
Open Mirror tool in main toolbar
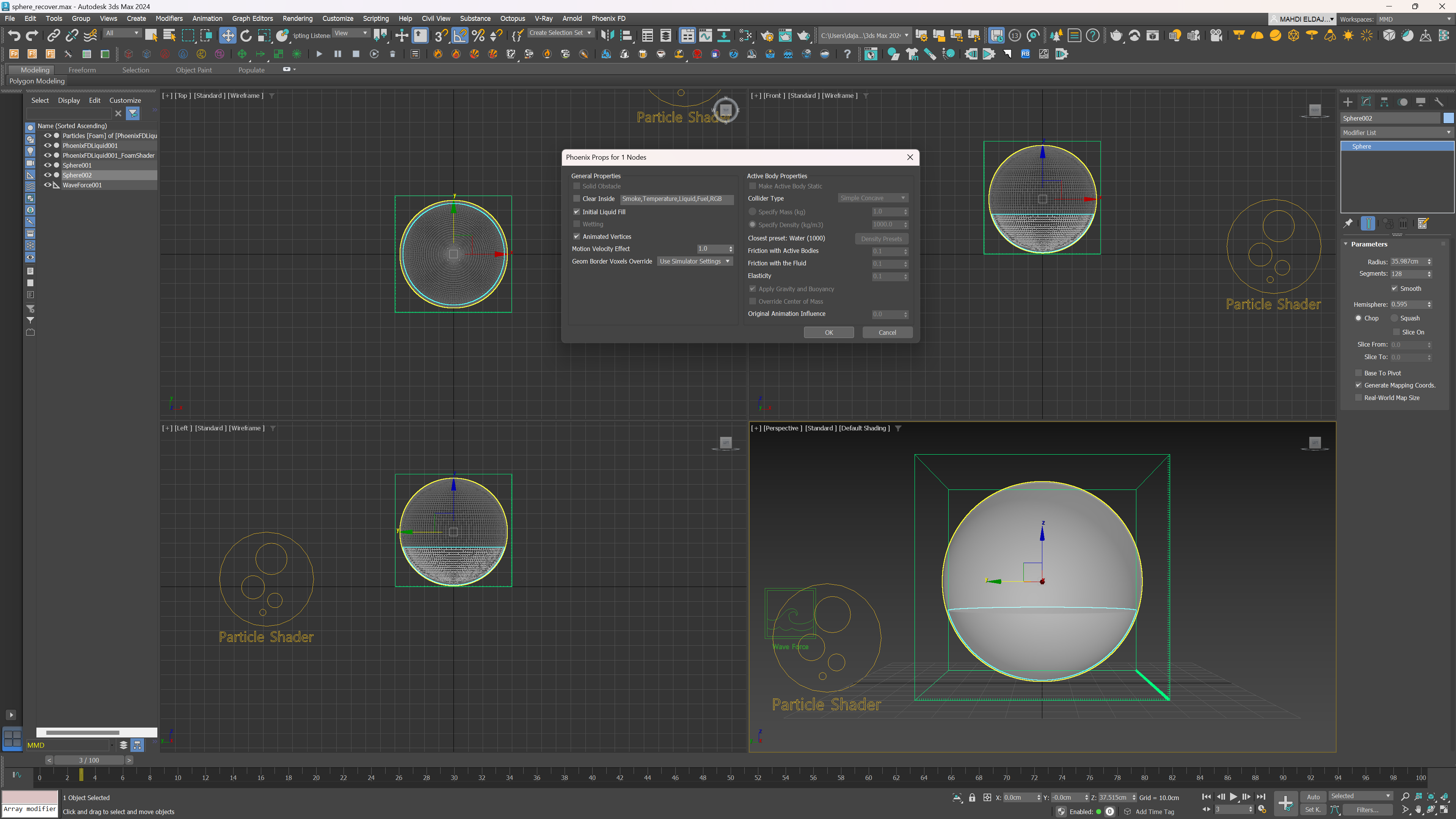(x=607, y=36)
